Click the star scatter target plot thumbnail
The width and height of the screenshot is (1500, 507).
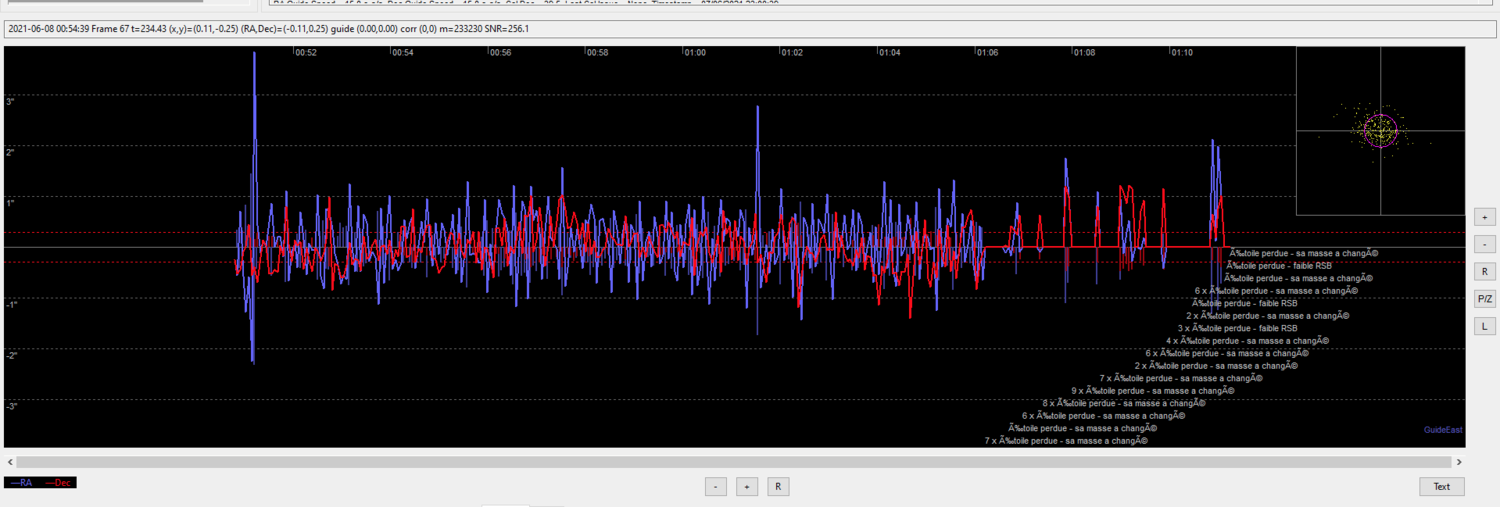pyautogui.click(x=1381, y=130)
